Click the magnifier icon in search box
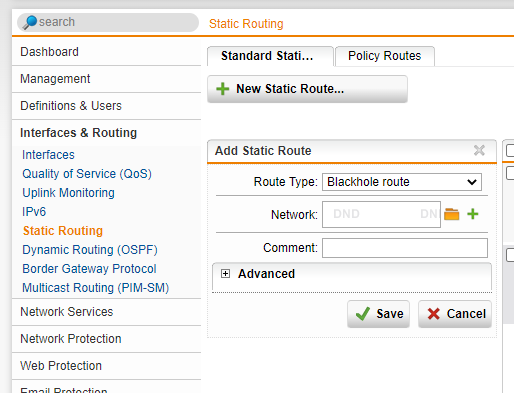The width and height of the screenshot is (514, 393). (30, 22)
